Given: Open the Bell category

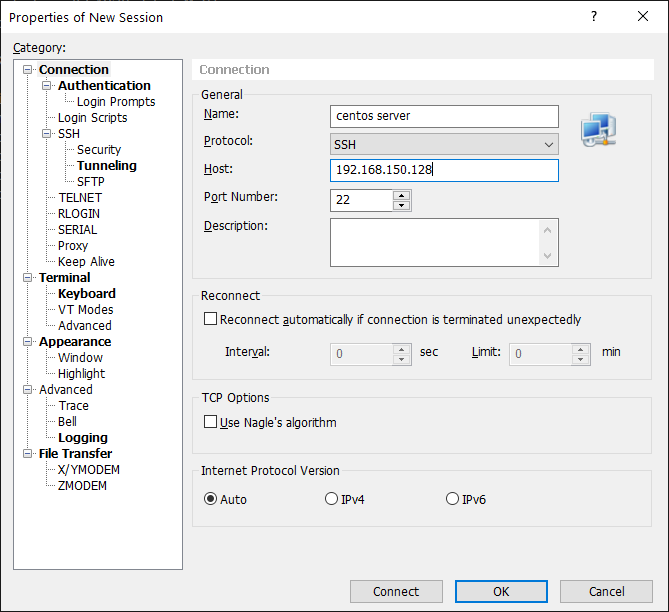Looking at the screenshot, I should click(x=67, y=422).
